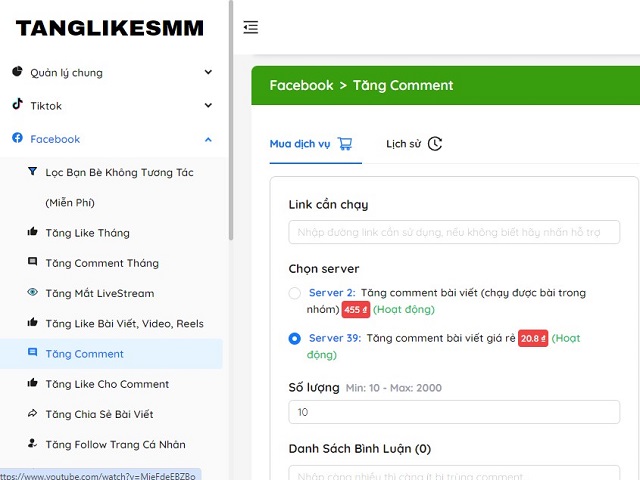Select Server 39 radio button
The height and width of the screenshot is (480, 640).
(295, 338)
